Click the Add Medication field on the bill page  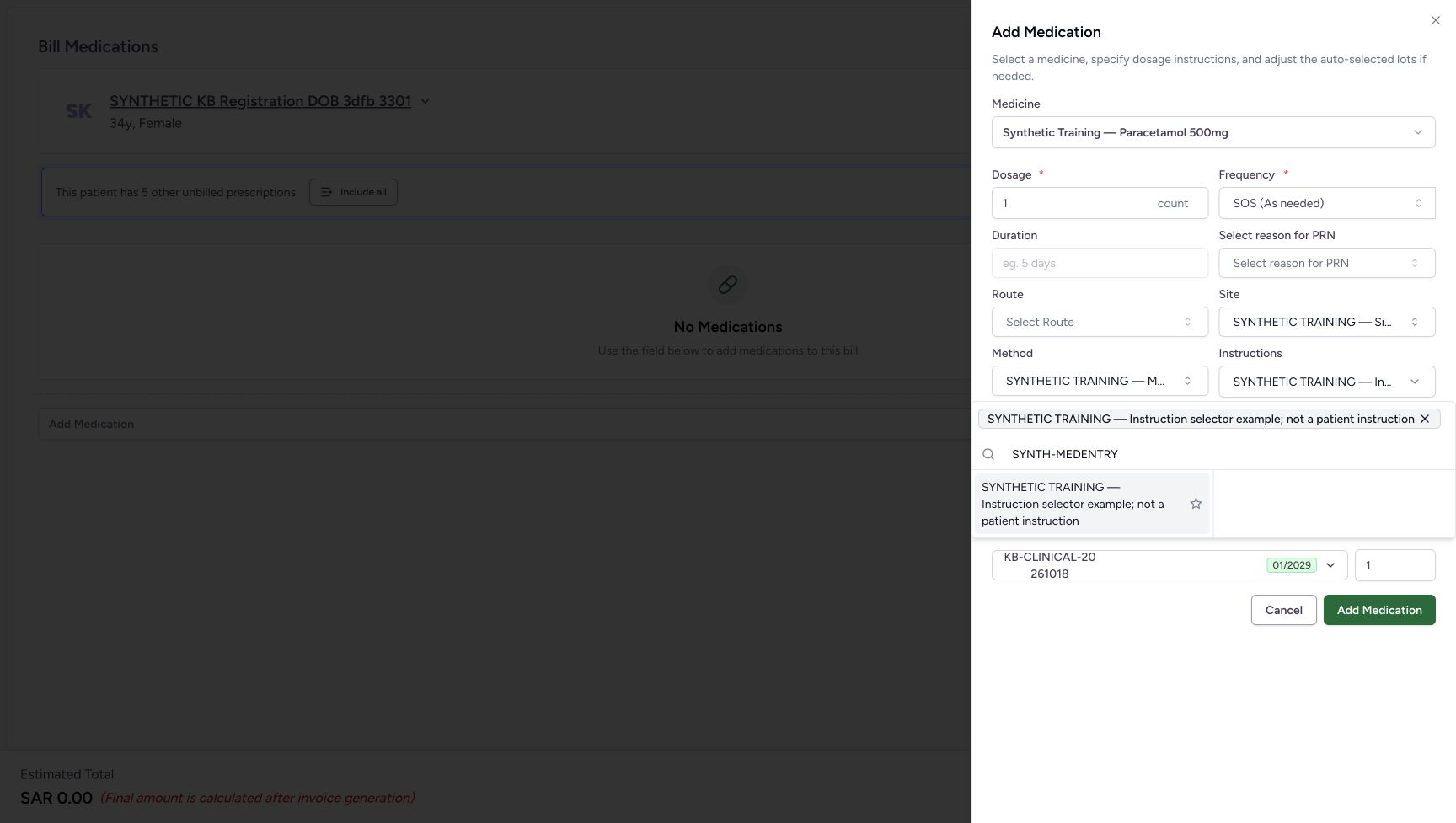pyautogui.click(x=504, y=424)
